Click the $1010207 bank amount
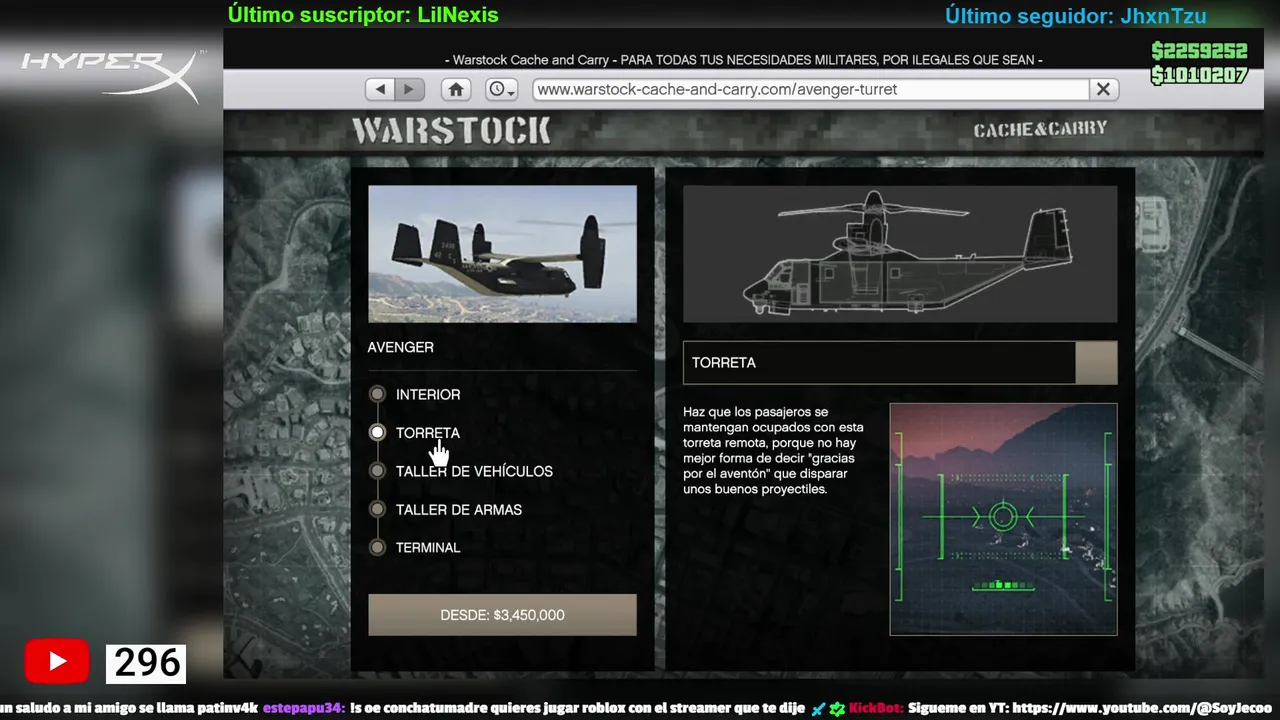 click(1199, 75)
